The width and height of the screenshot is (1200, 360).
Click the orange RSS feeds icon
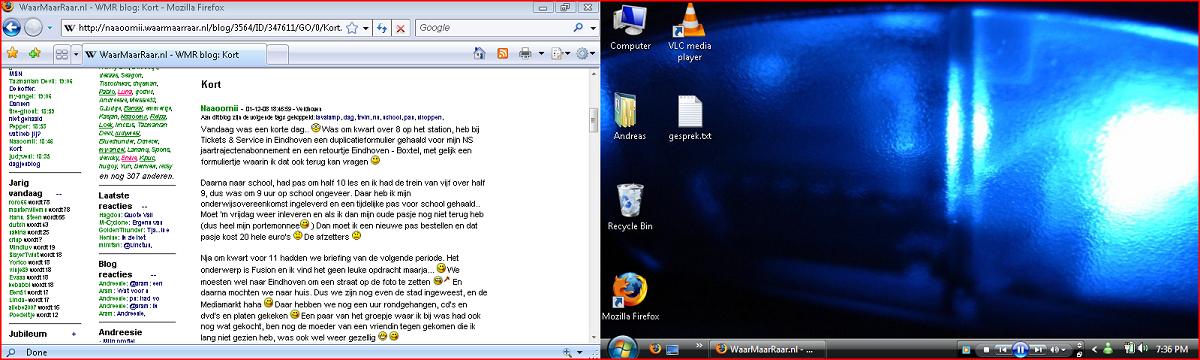(502, 53)
